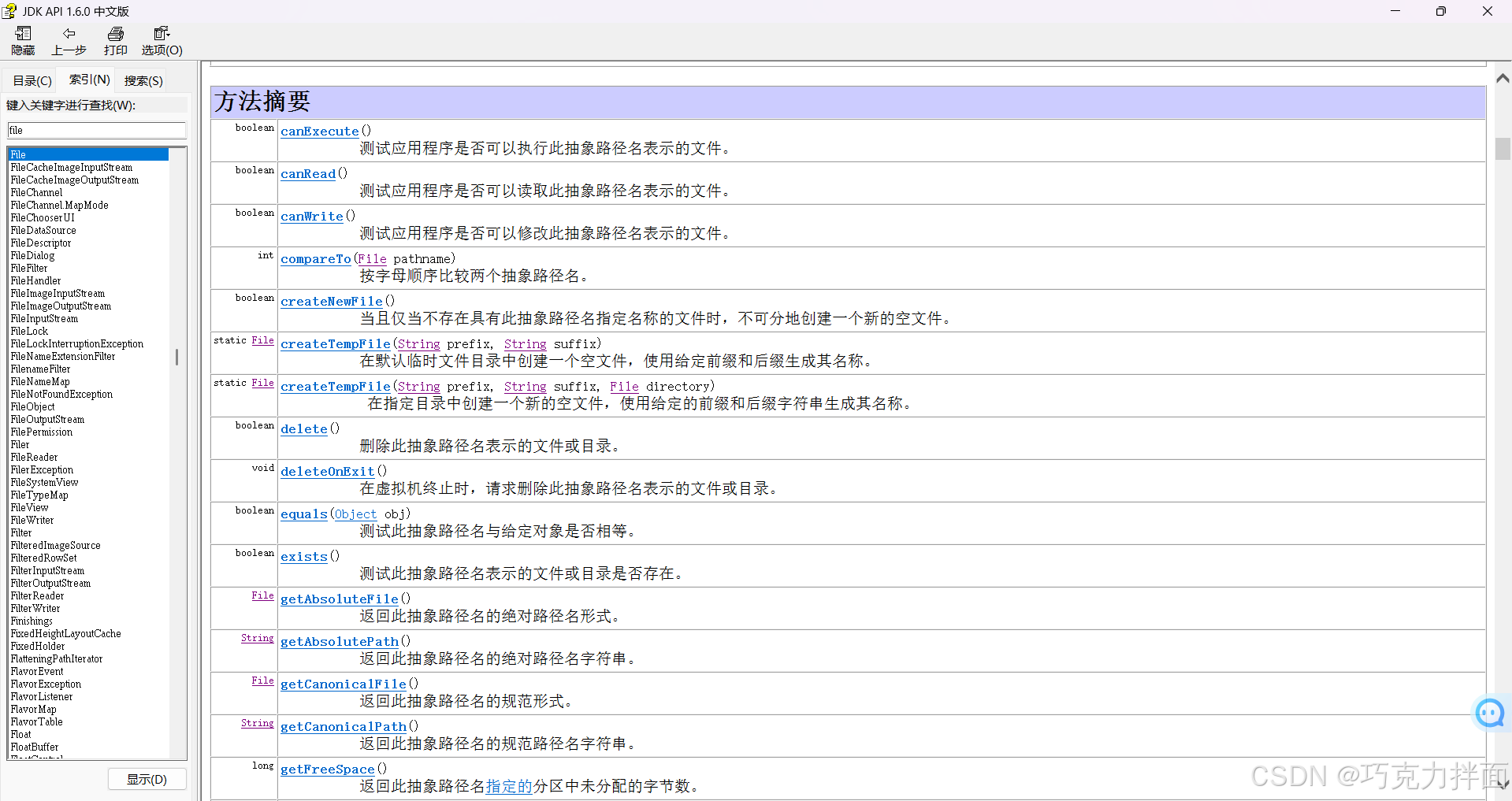Select 'FileFilter' in index list
Image resolution: width=1512 pixels, height=801 pixels.
[x=29, y=268]
